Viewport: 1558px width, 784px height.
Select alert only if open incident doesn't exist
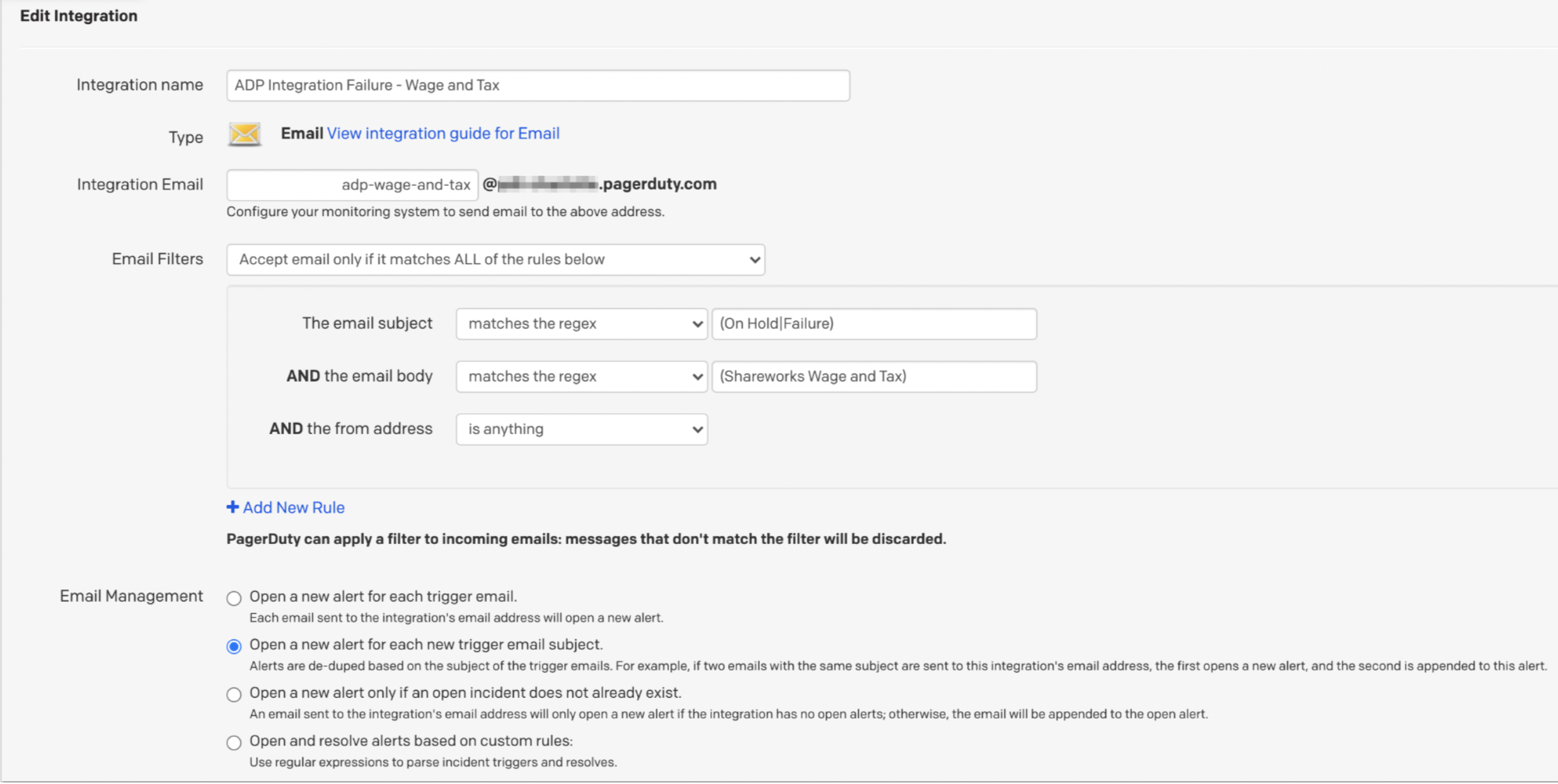pos(234,695)
